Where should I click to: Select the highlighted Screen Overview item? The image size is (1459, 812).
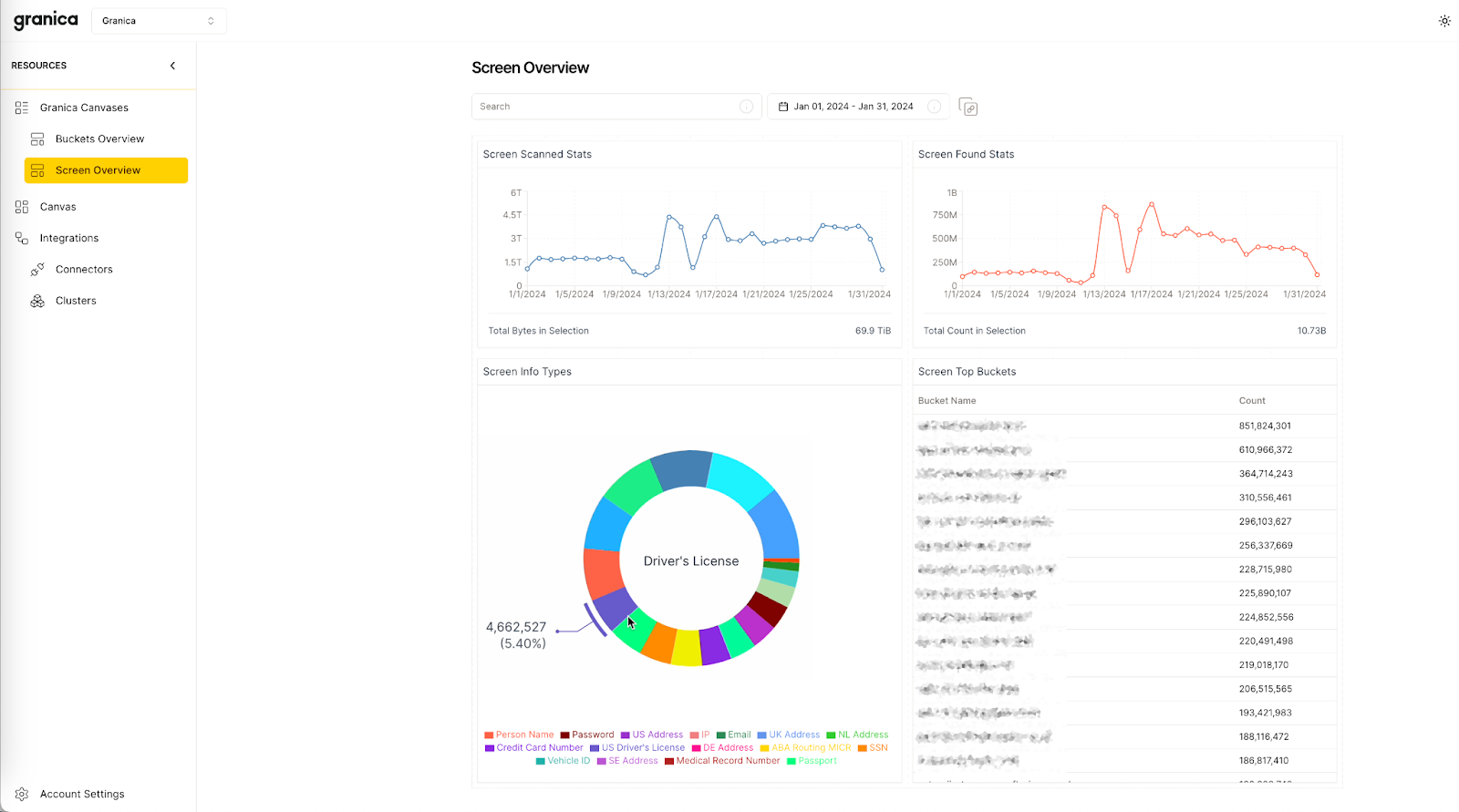coord(106,170)
